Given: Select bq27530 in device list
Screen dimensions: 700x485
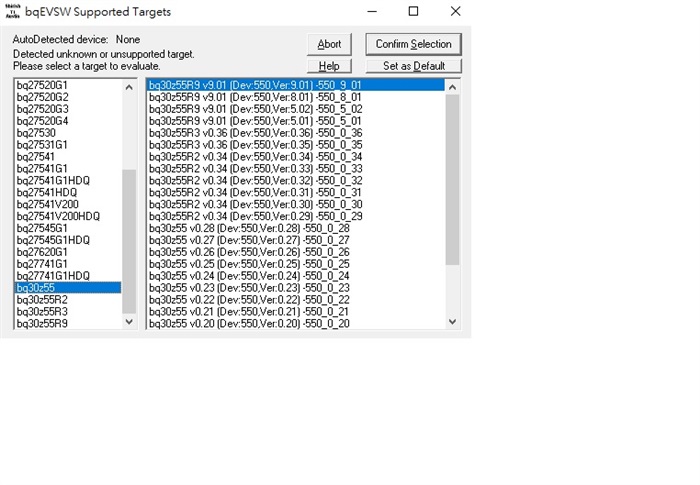Looking at the screenshot, I should point(68,133).
